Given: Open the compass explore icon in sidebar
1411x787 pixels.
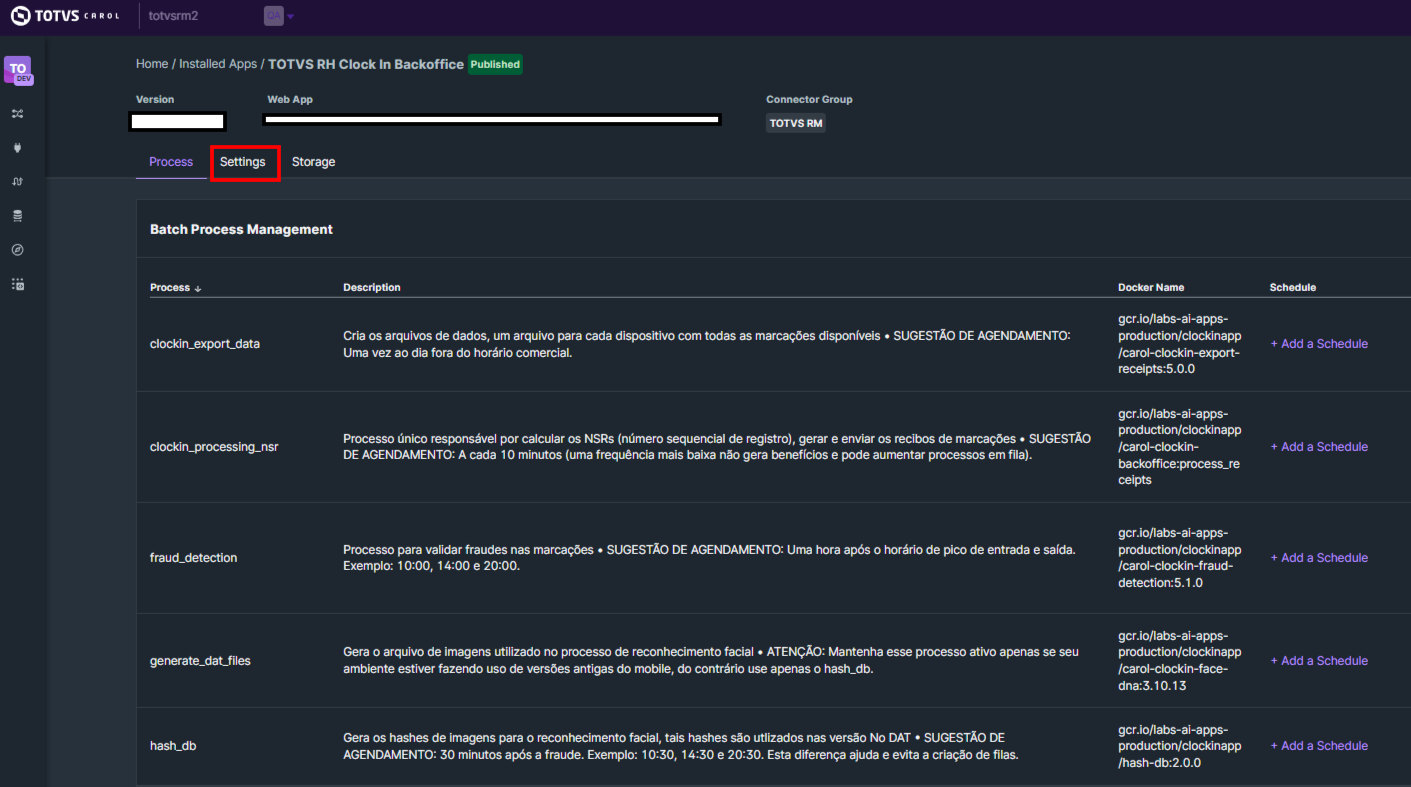Looking at the screenshot, I should (17, 250).
